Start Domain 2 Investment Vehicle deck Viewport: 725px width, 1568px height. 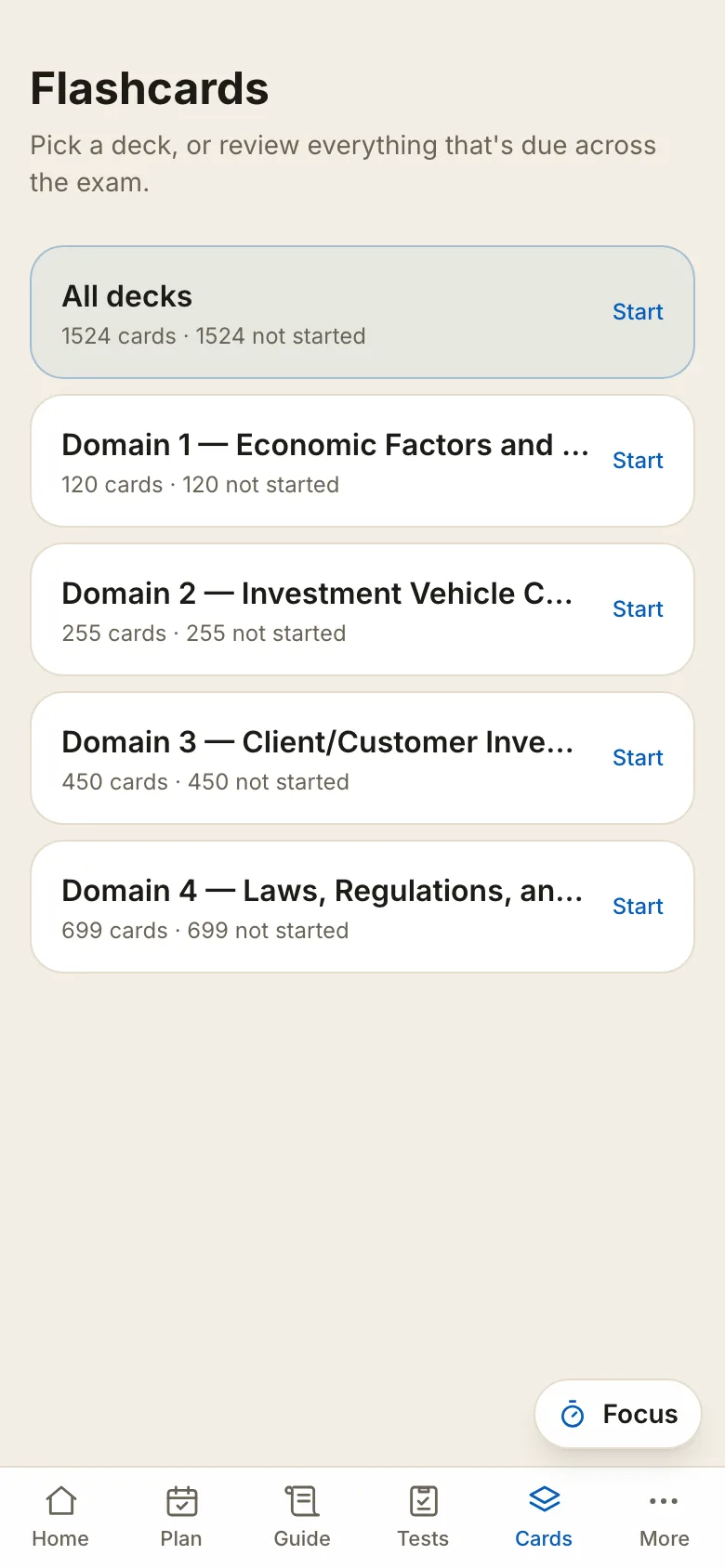click(638, 609)
